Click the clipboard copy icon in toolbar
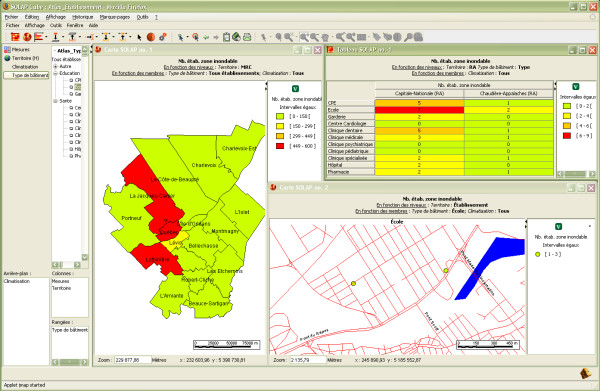Screen dimensions: 600x391 pyautogui.click(x=226, y=37)
